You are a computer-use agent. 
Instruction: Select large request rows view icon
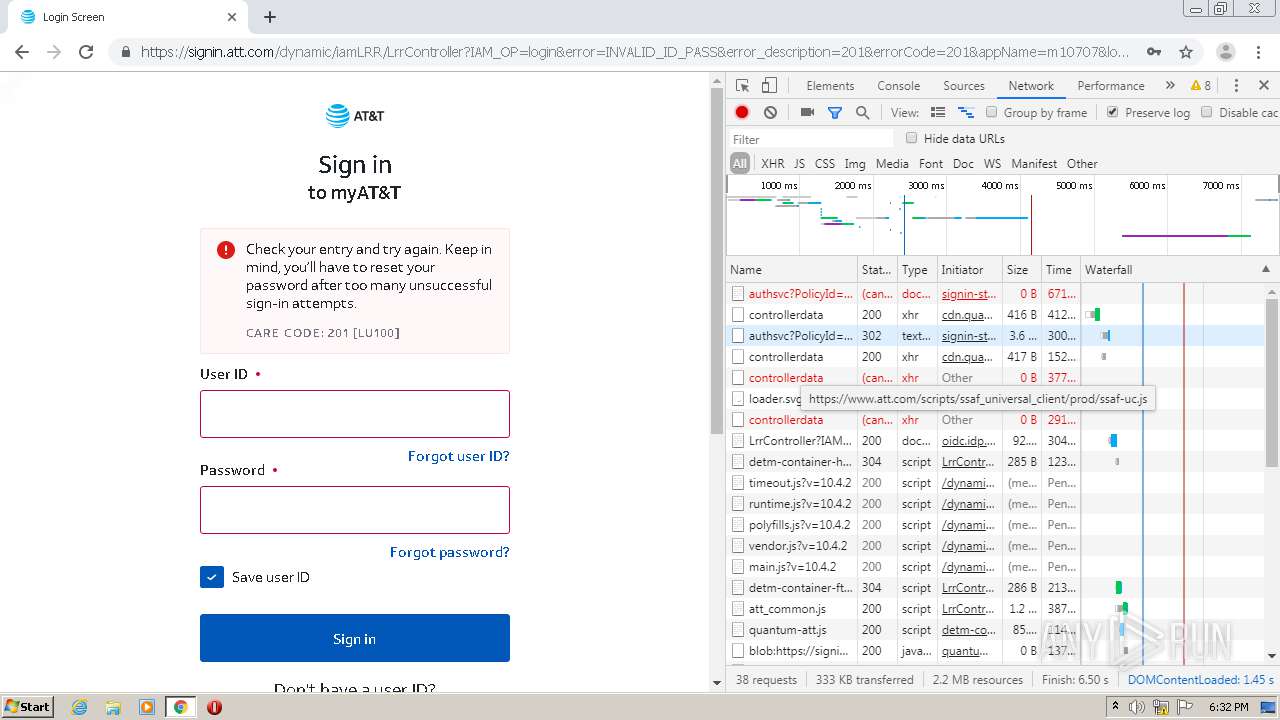pos(938,113)
